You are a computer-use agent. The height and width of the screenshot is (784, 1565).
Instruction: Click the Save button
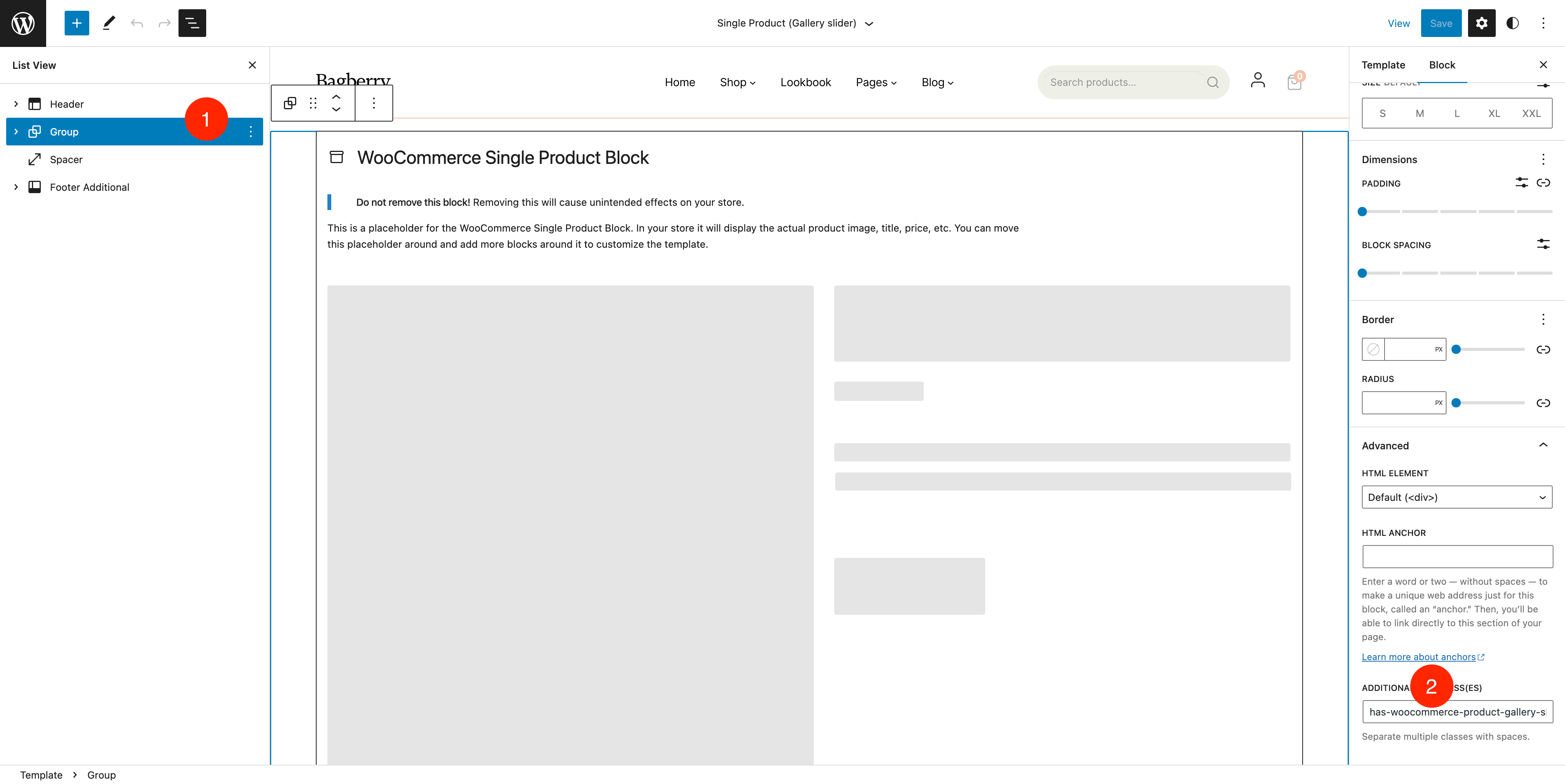pyautogui.click(x=1441, y=23)
